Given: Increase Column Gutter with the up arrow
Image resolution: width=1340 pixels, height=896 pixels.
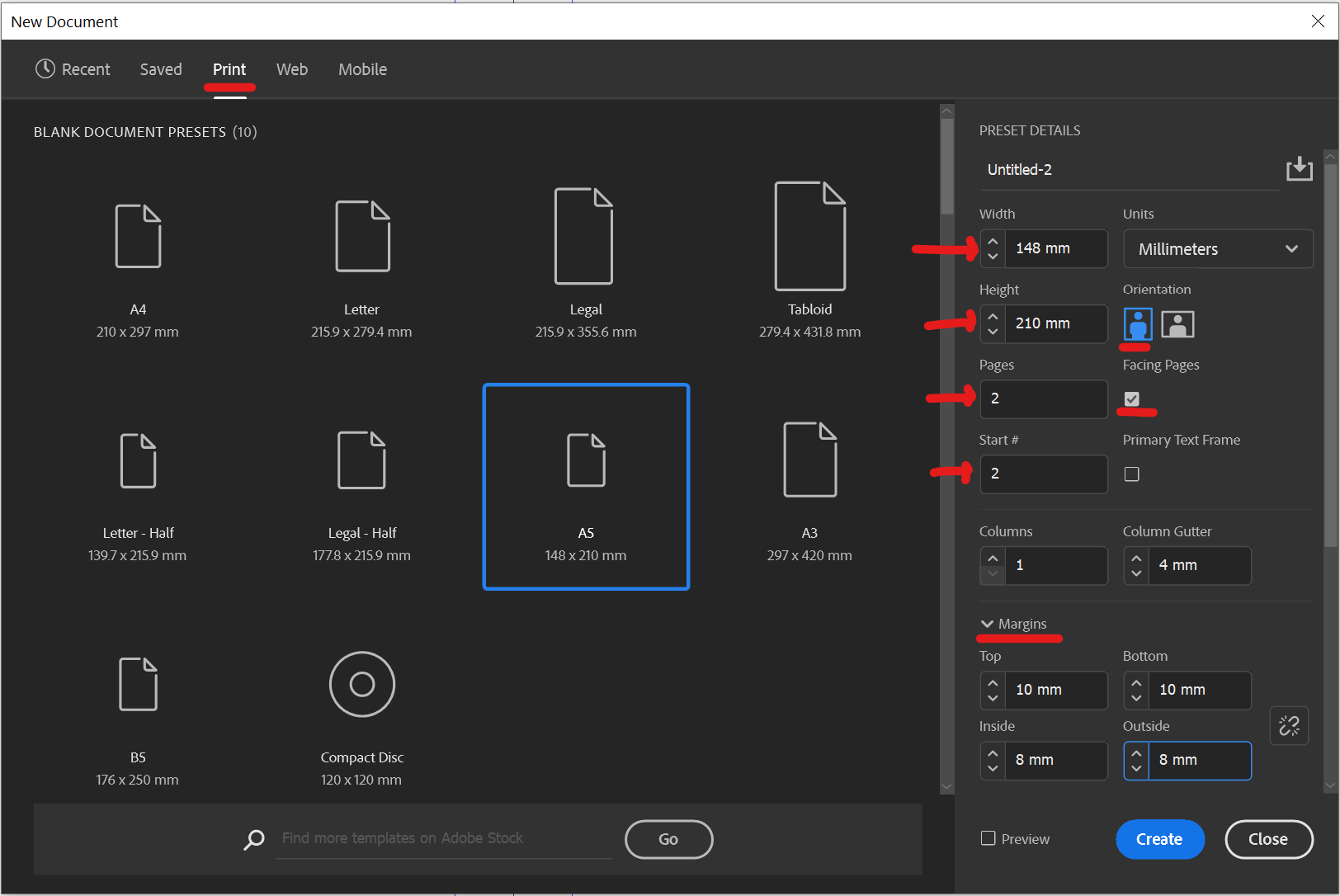Looking at the screenshot, I should point(1135,559).
